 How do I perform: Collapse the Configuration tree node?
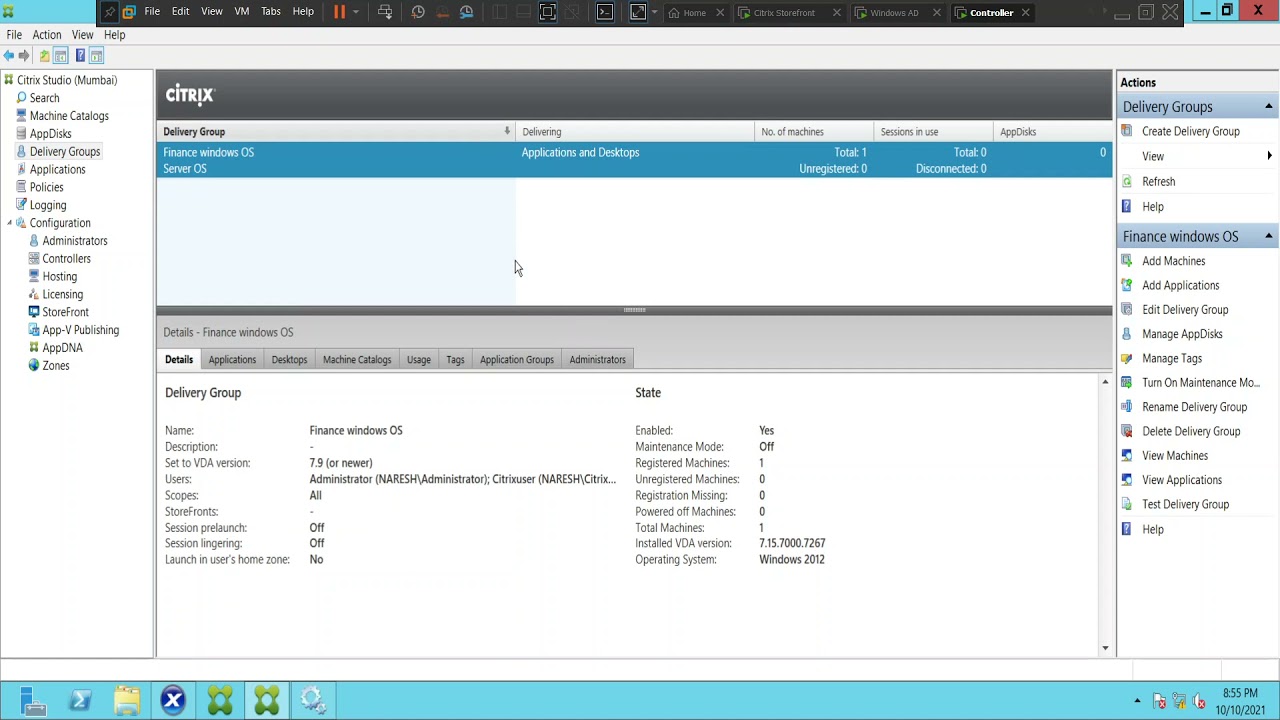click(x=9, y=223)
